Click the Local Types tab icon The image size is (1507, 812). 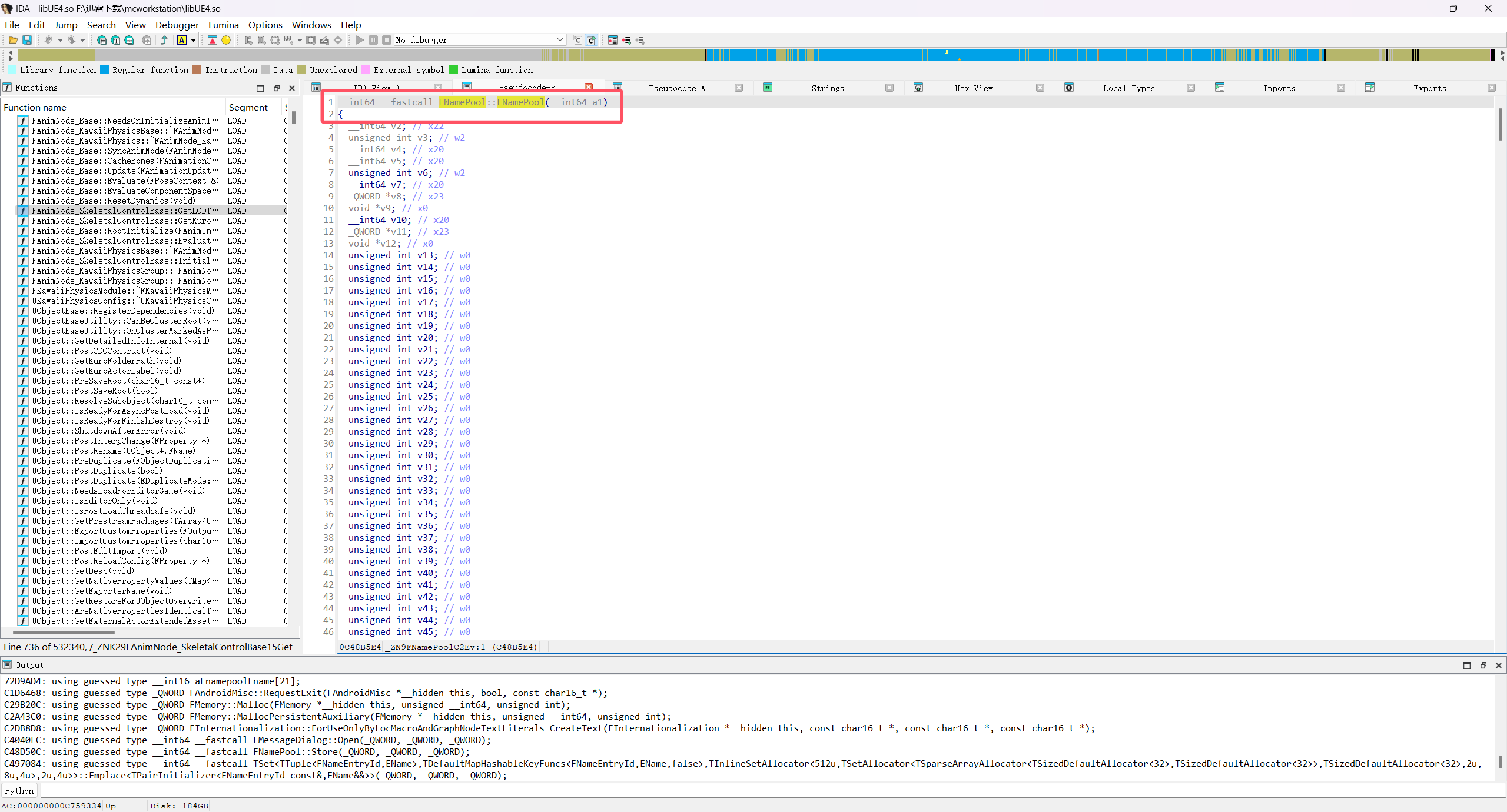(1069, 88)
